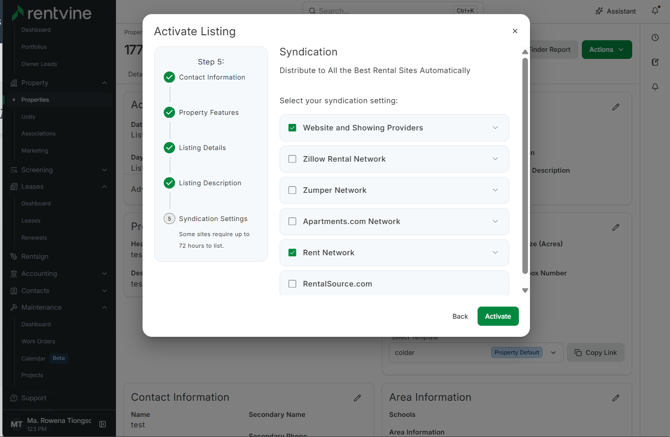Image resolution: width=670 pixels, height=437 pixels.
Task: Edit the Area Information section pencil
Action: [x=615, y=398]
